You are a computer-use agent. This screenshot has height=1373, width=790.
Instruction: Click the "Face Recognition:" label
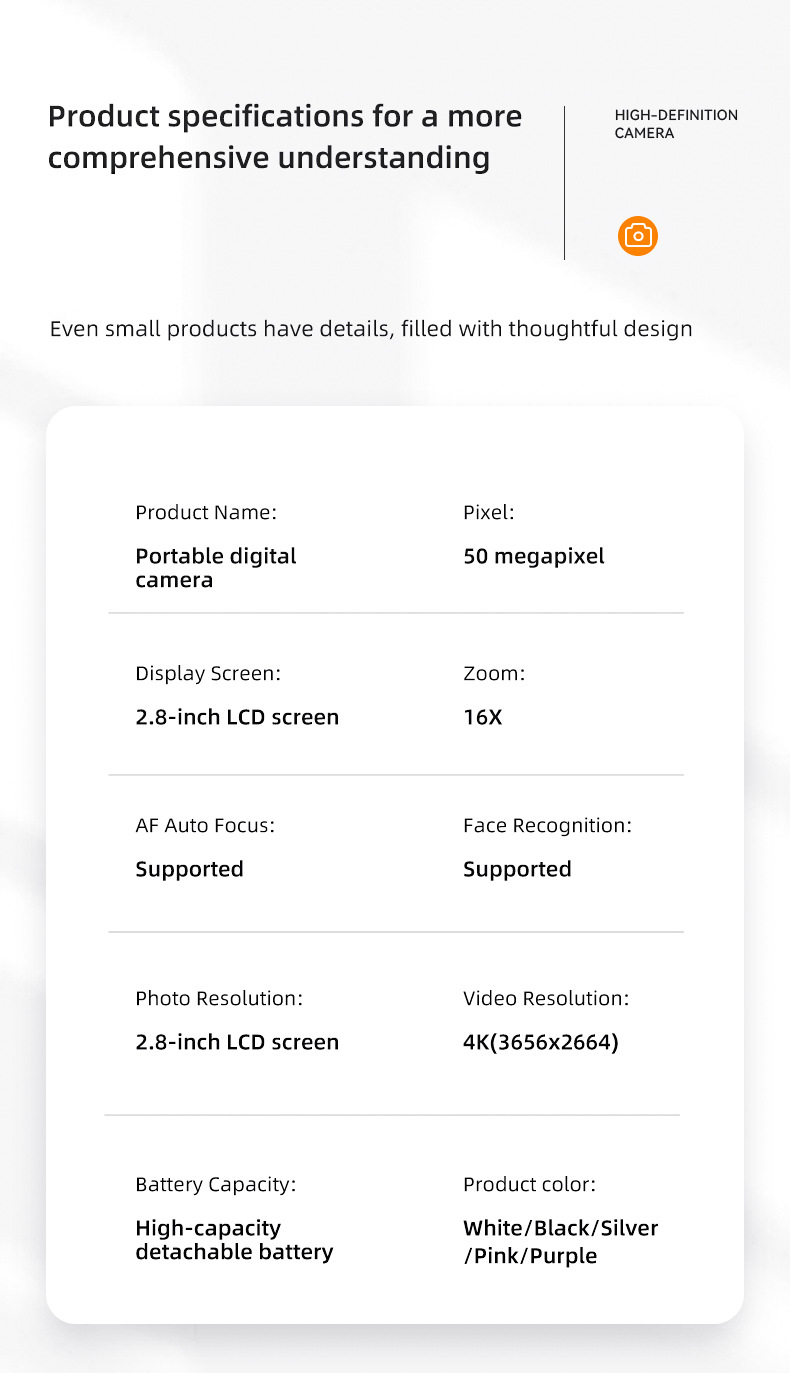click(547, 826)
